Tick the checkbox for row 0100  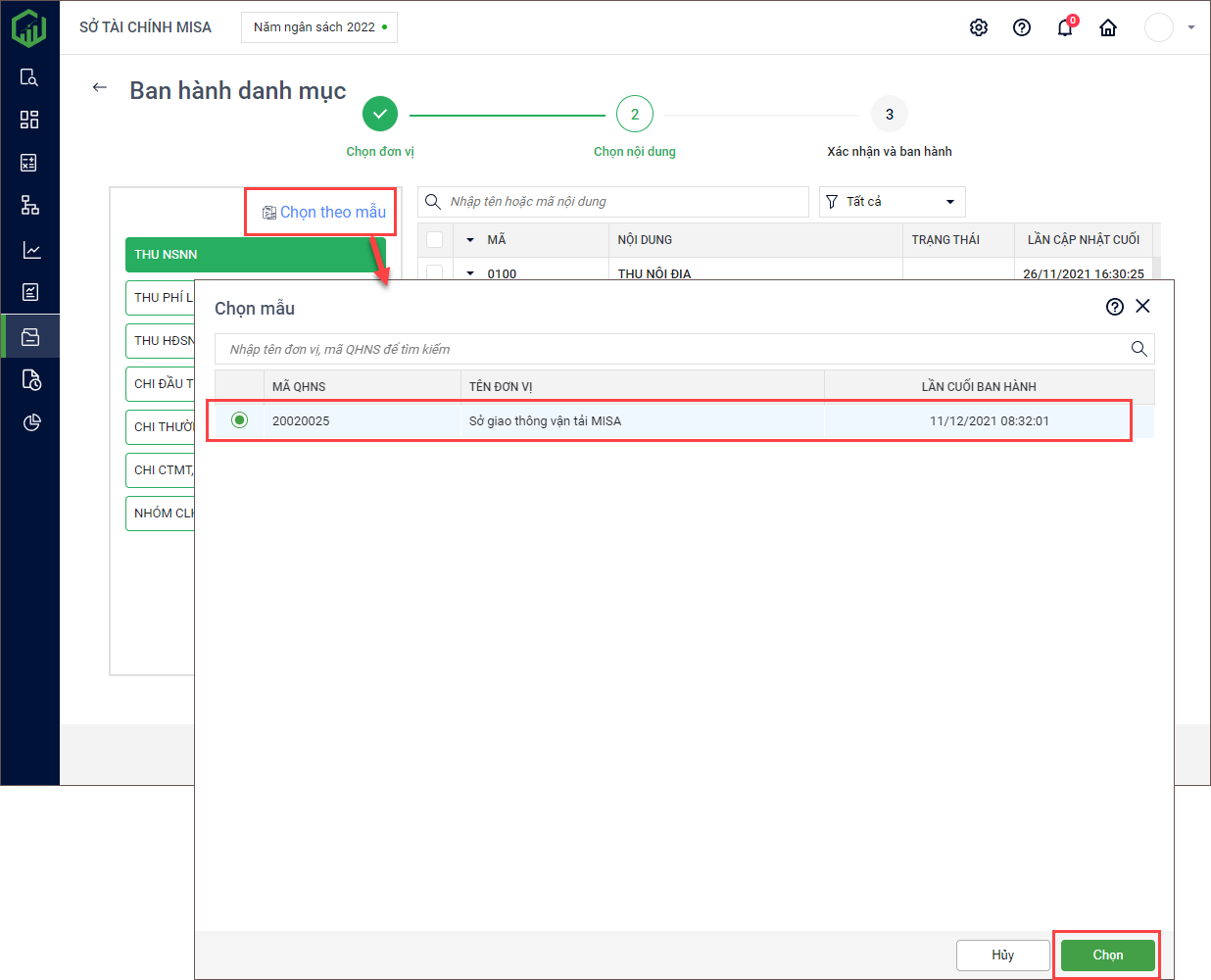pos(435,272)
